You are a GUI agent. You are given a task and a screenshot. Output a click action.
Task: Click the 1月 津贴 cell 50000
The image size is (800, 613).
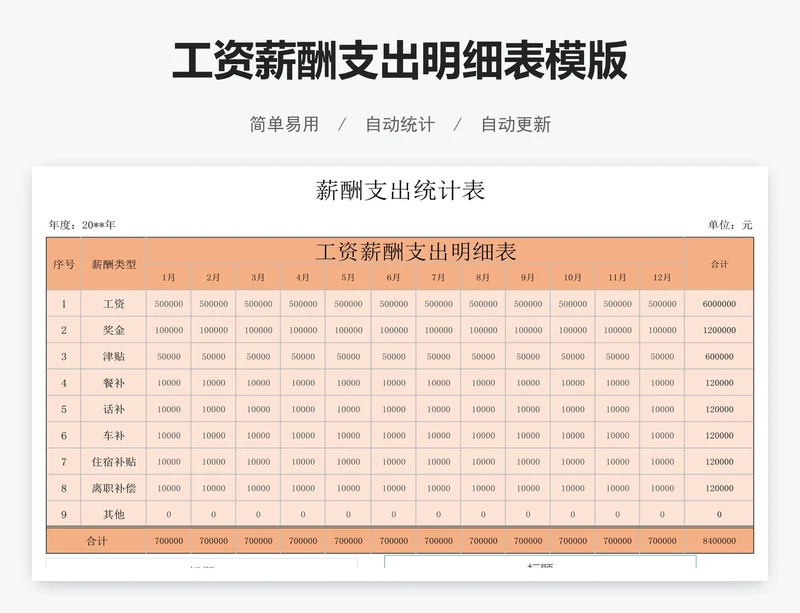[169, 356]
